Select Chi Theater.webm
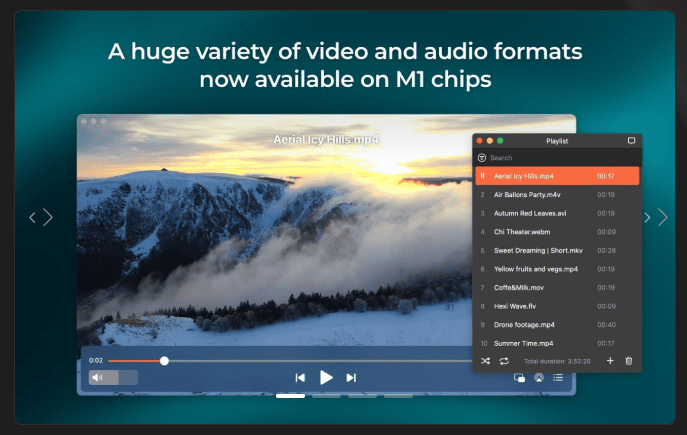 557,232
